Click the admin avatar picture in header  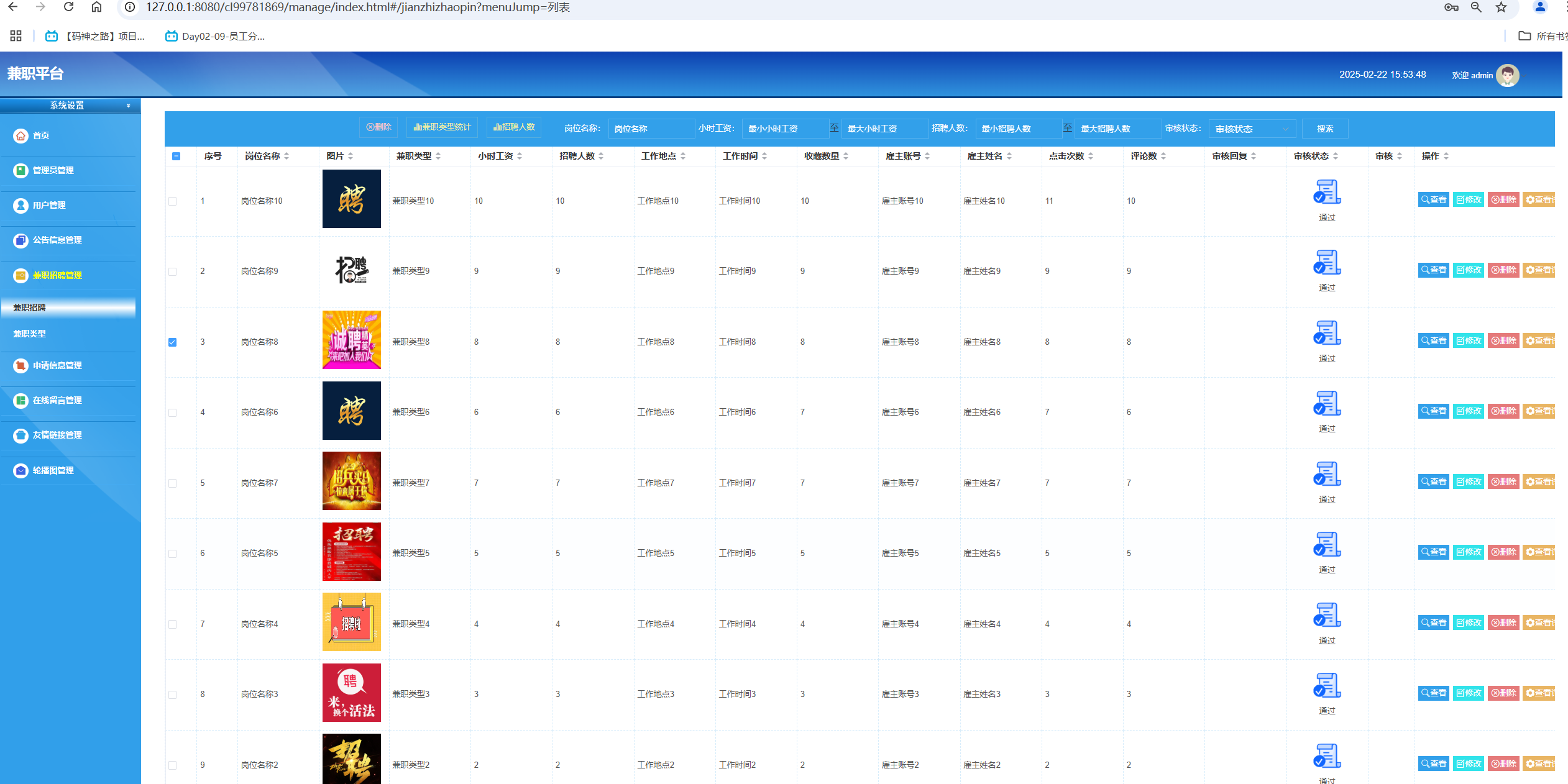[x=1507, y=75]
